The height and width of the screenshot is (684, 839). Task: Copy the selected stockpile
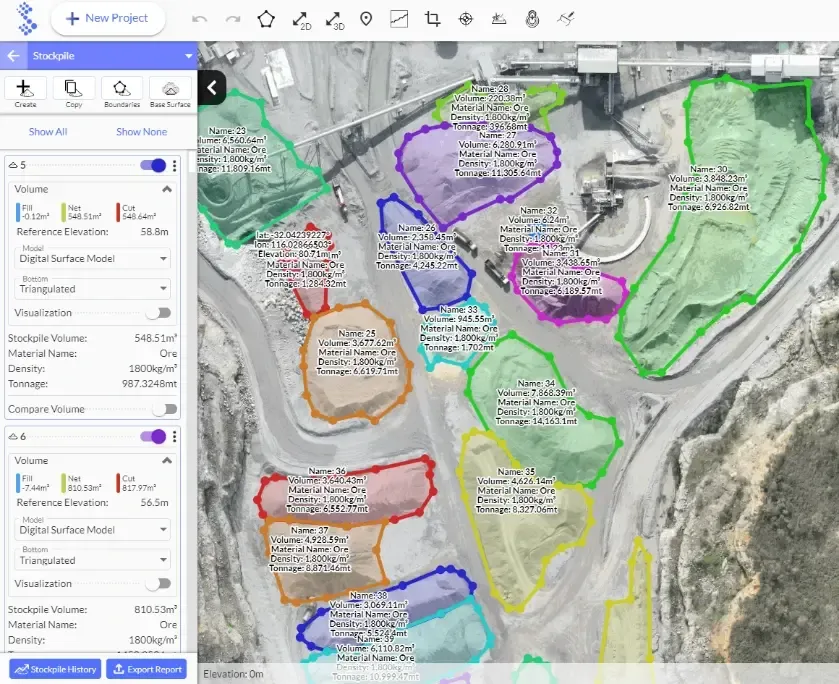[74, 93]
